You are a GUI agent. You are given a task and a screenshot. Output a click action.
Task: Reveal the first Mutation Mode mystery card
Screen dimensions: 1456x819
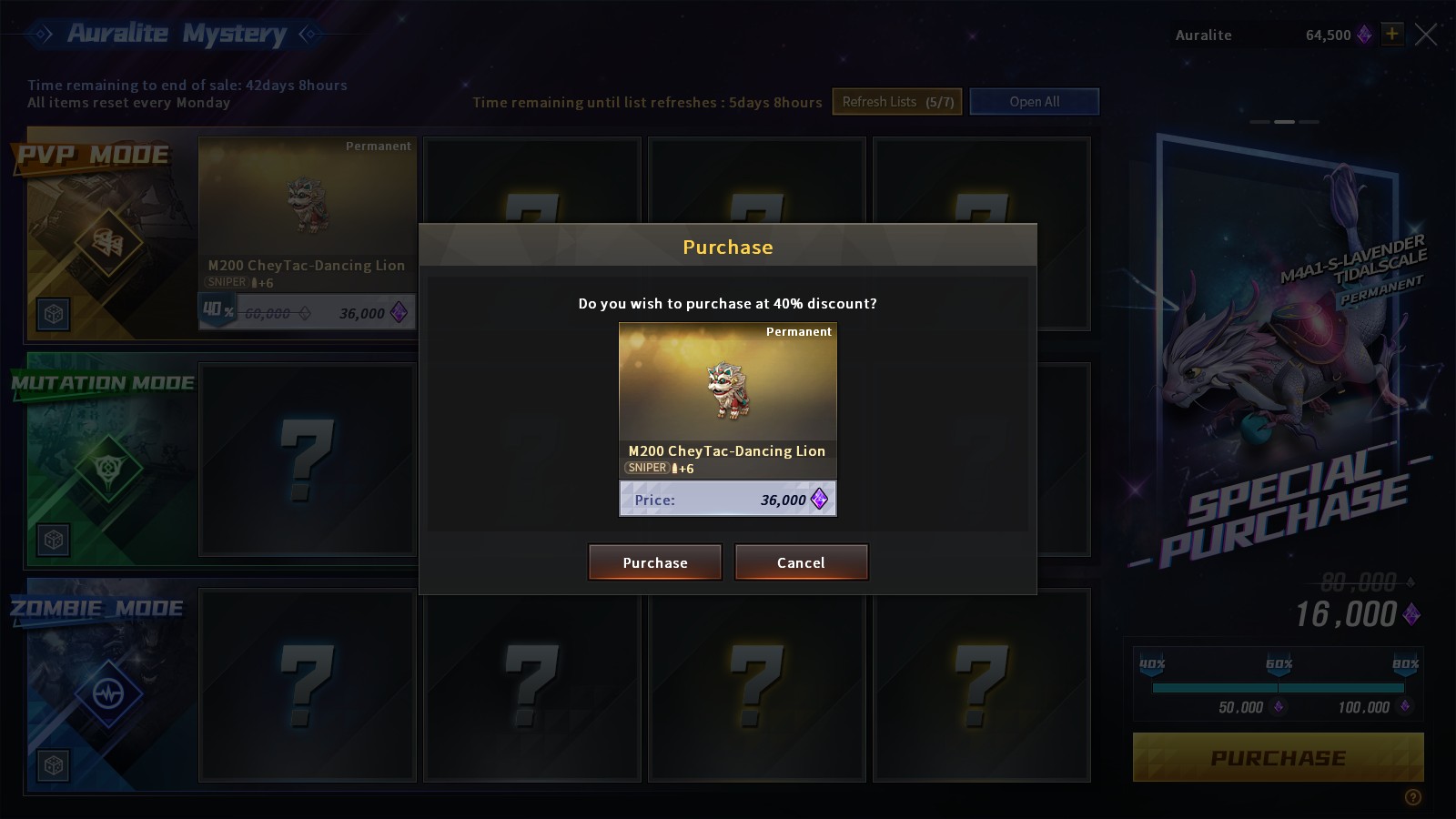[308, 460]
